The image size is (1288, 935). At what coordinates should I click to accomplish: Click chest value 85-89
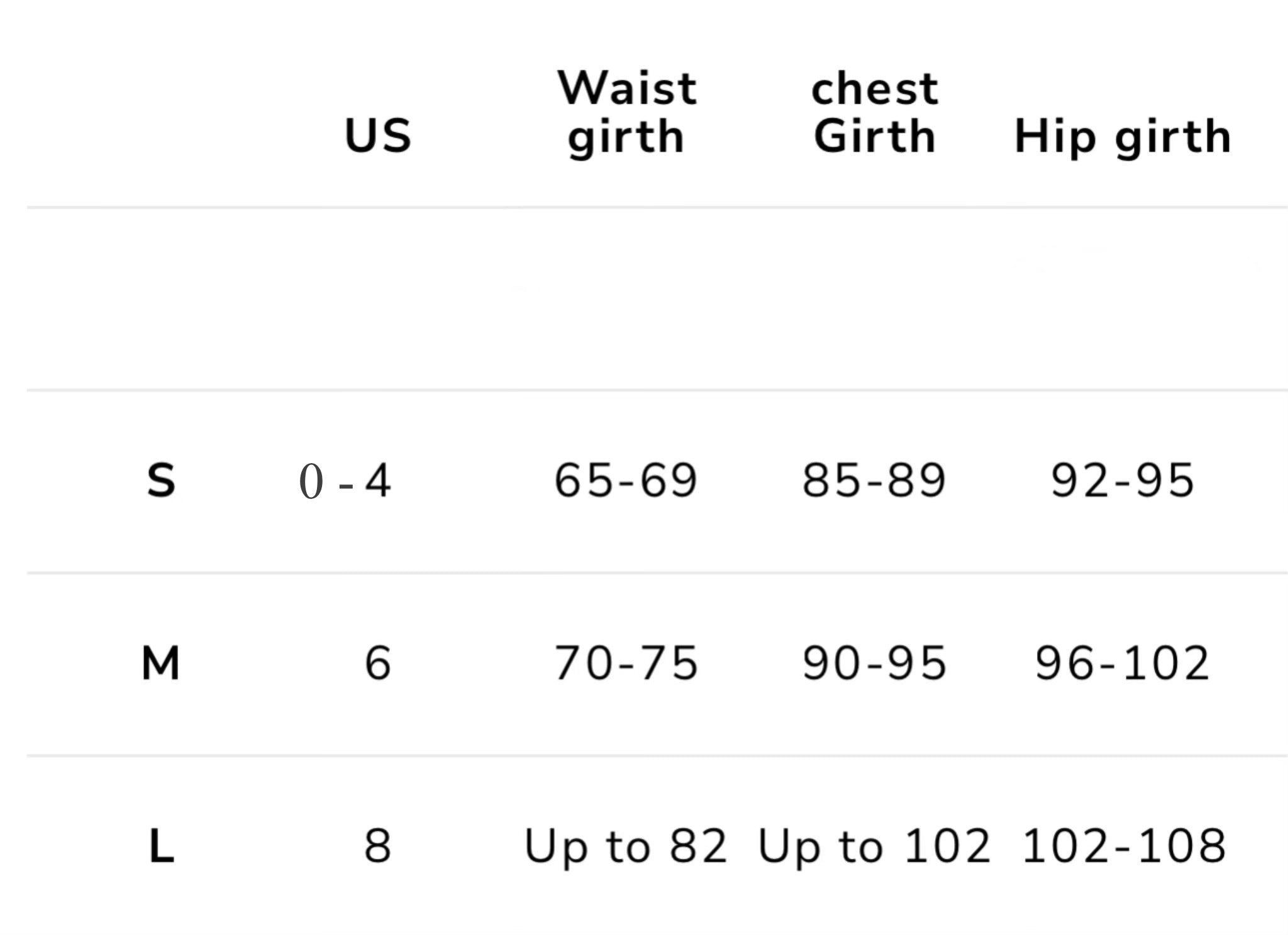click(874, 481)
